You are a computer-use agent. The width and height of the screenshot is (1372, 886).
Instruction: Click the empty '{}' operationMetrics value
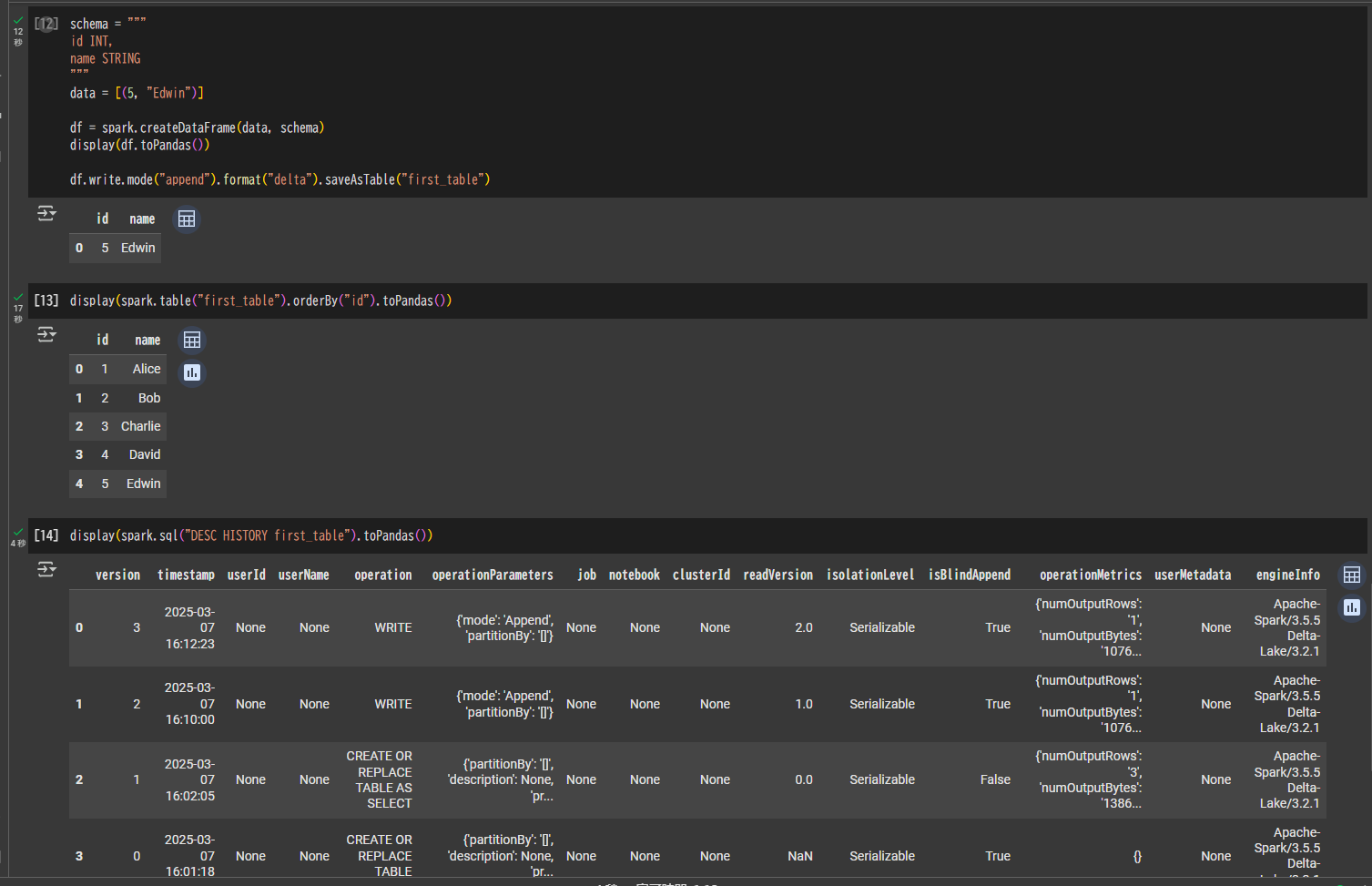click(1137, 857)
